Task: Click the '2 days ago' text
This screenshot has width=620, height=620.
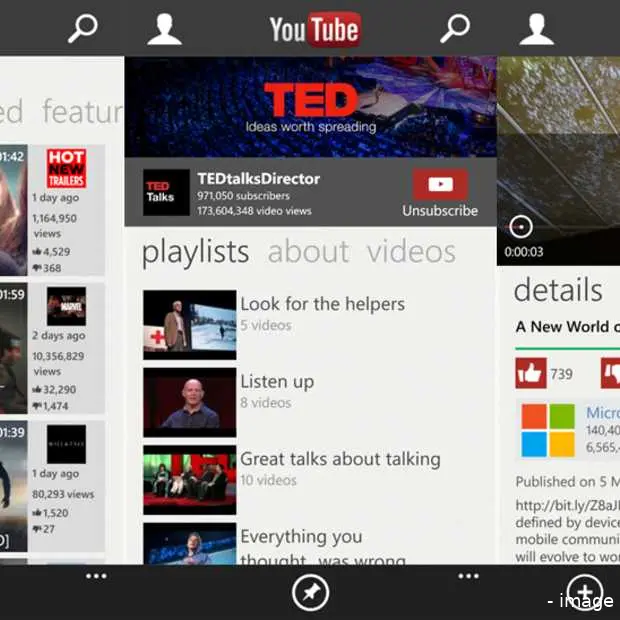Action: click(x=59, y=336)
